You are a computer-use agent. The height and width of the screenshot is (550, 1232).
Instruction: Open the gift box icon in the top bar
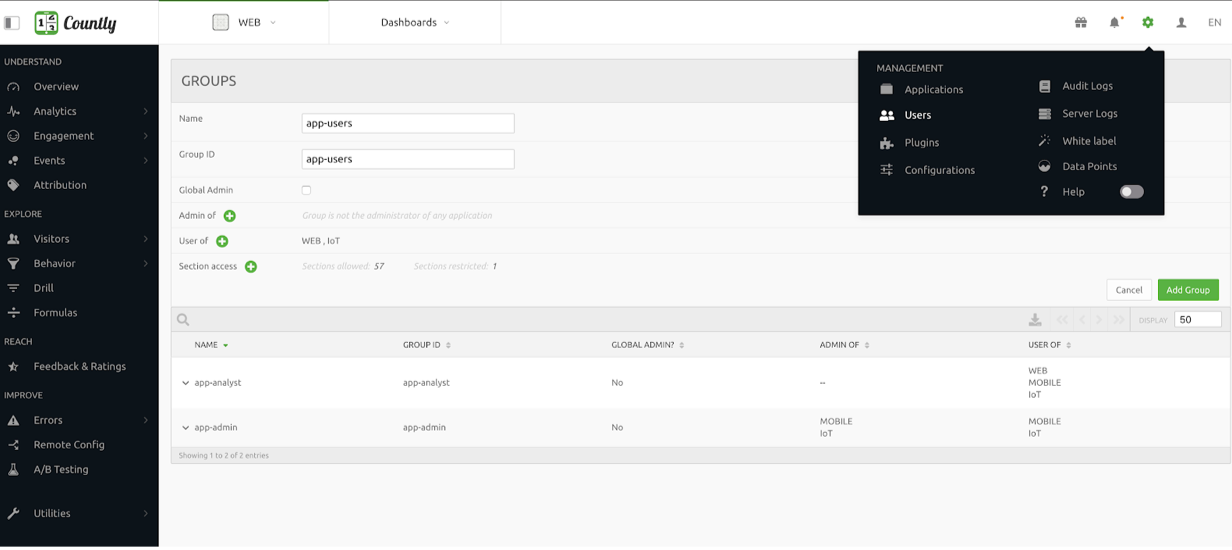(x=1081, y=22)
